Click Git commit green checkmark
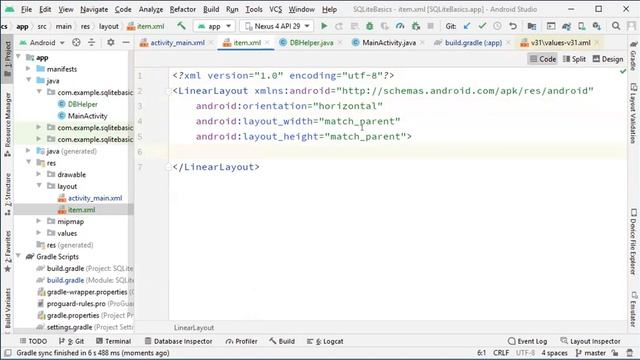640x360 pixels. click(x=482, y=26)
